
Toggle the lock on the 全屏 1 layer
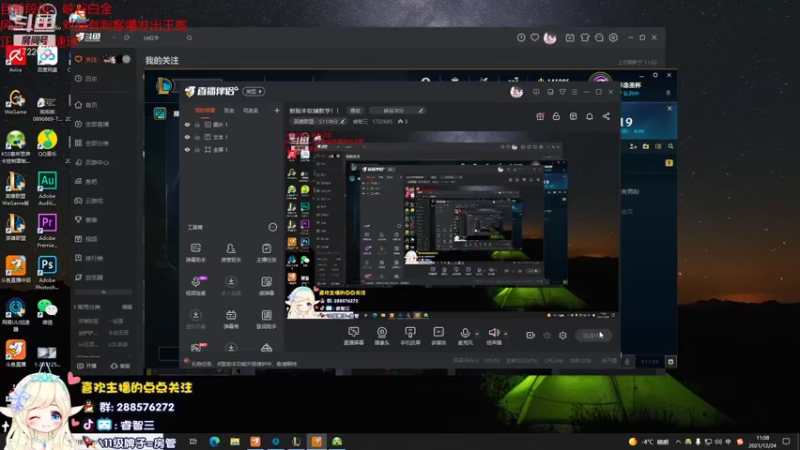tap(197, 149)
